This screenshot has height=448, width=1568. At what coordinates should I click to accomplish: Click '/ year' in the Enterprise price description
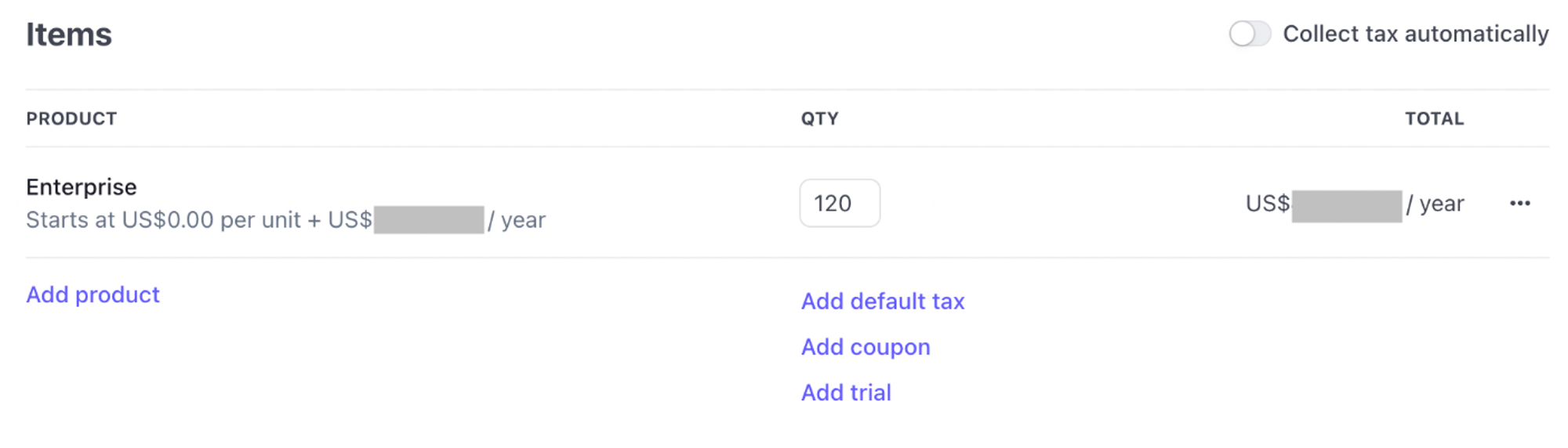pos(517,220)
